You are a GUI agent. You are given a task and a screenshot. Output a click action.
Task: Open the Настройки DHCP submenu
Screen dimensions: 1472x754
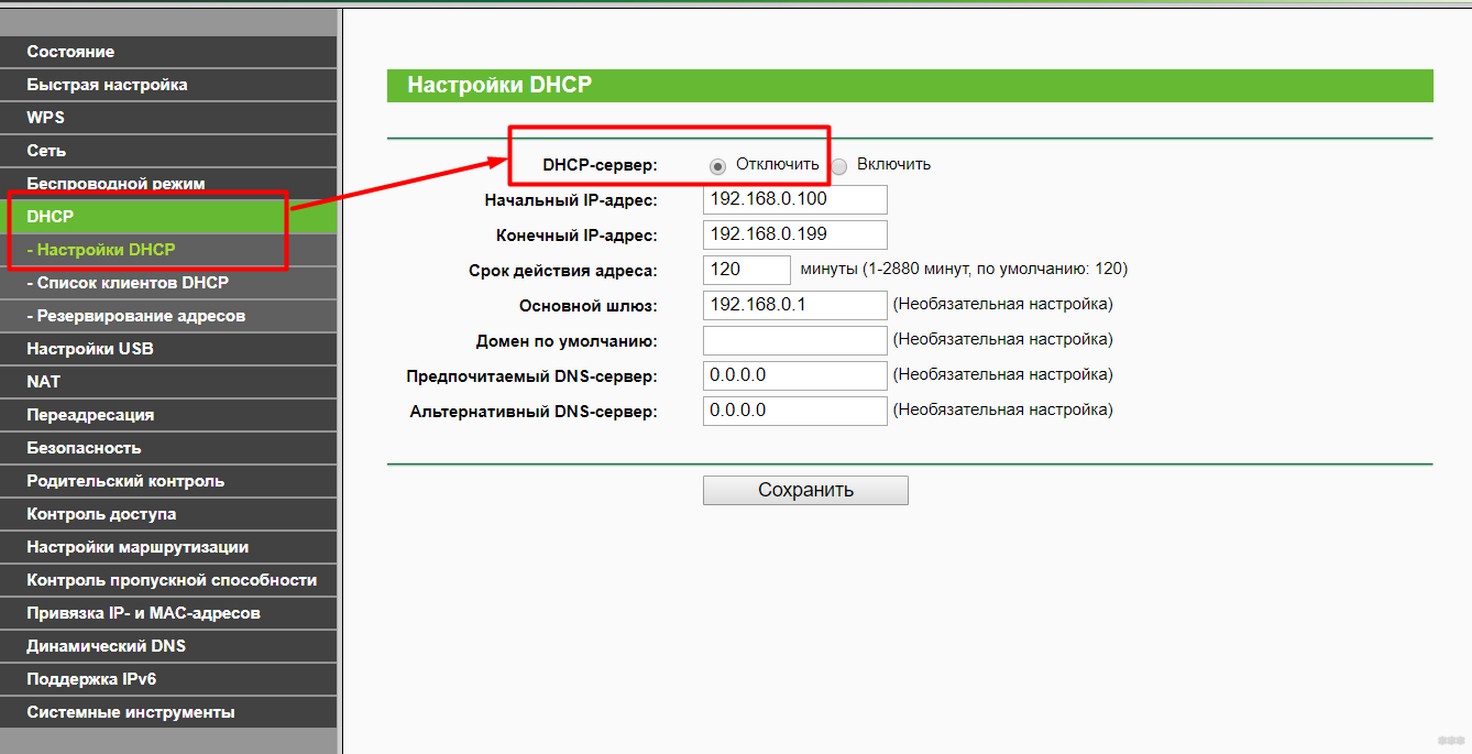click(168, 250)
